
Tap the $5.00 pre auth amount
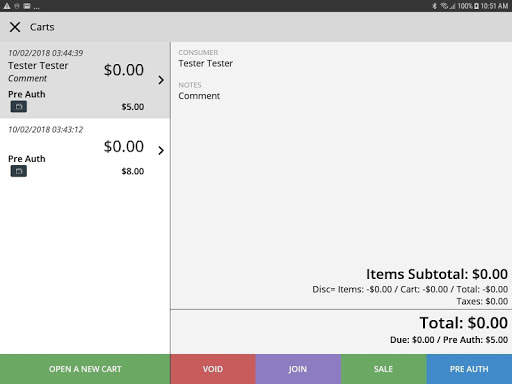point(133,107)
